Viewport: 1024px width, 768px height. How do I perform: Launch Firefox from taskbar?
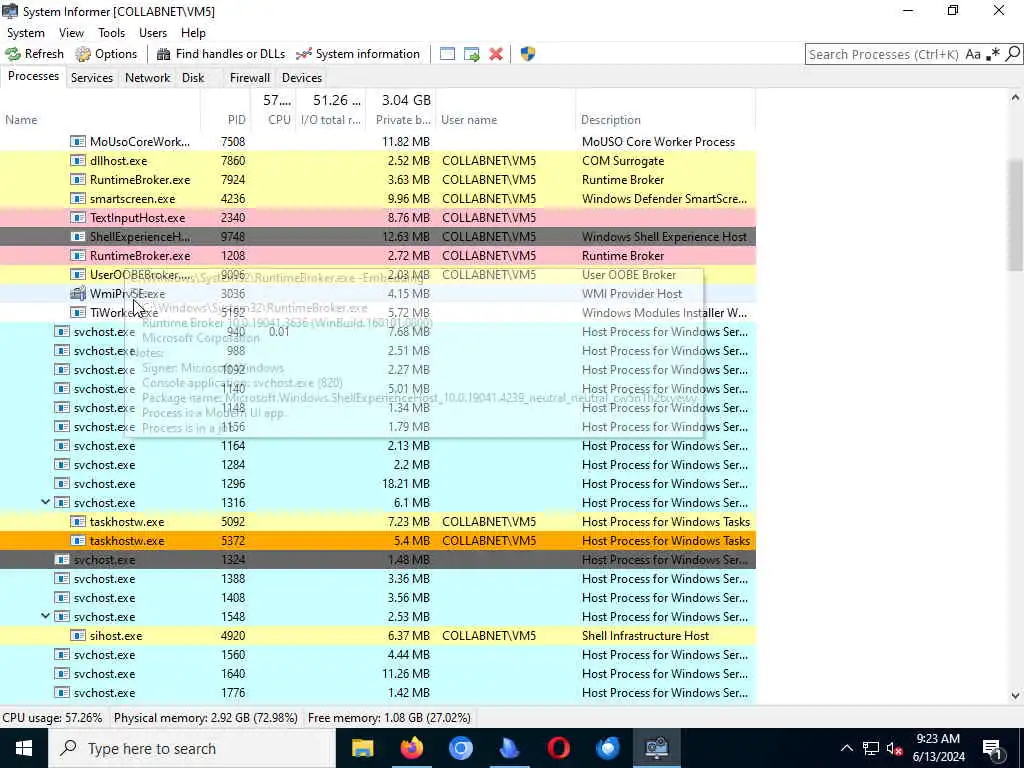click(x=411, y=748)
